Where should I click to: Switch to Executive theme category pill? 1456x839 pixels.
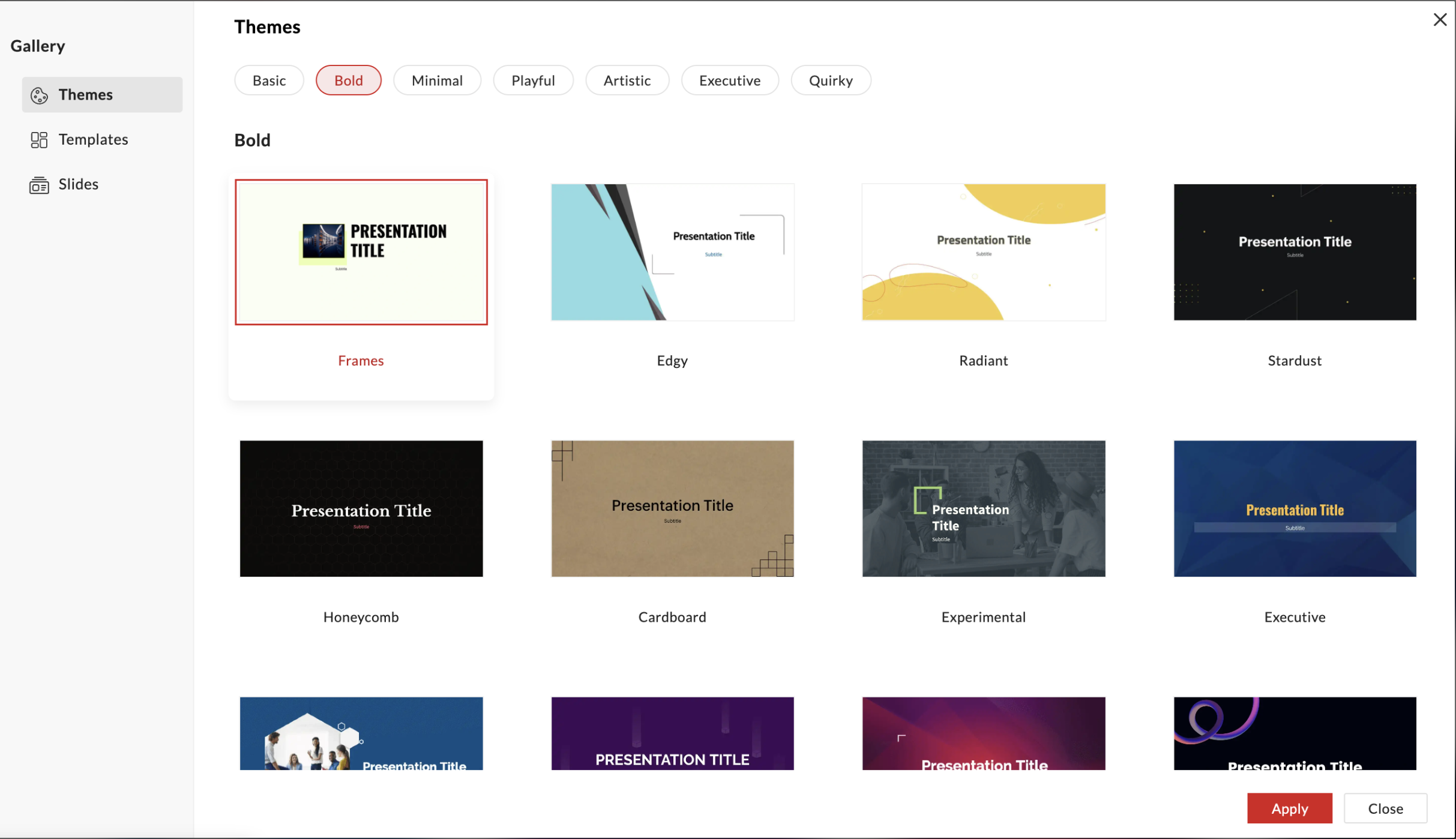pos(729,80)
